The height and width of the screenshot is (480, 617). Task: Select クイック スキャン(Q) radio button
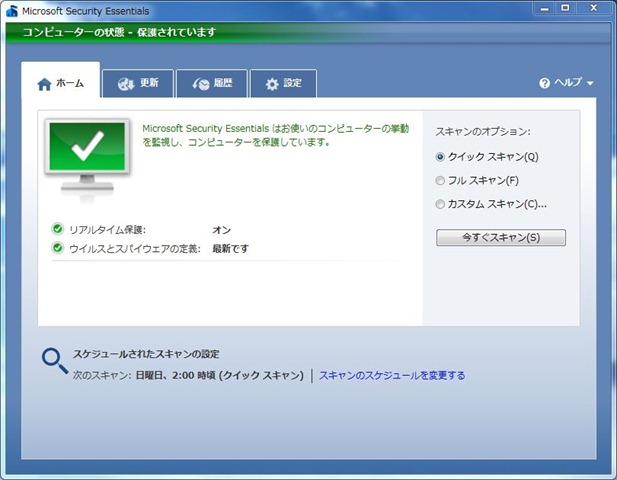[440, 157]
